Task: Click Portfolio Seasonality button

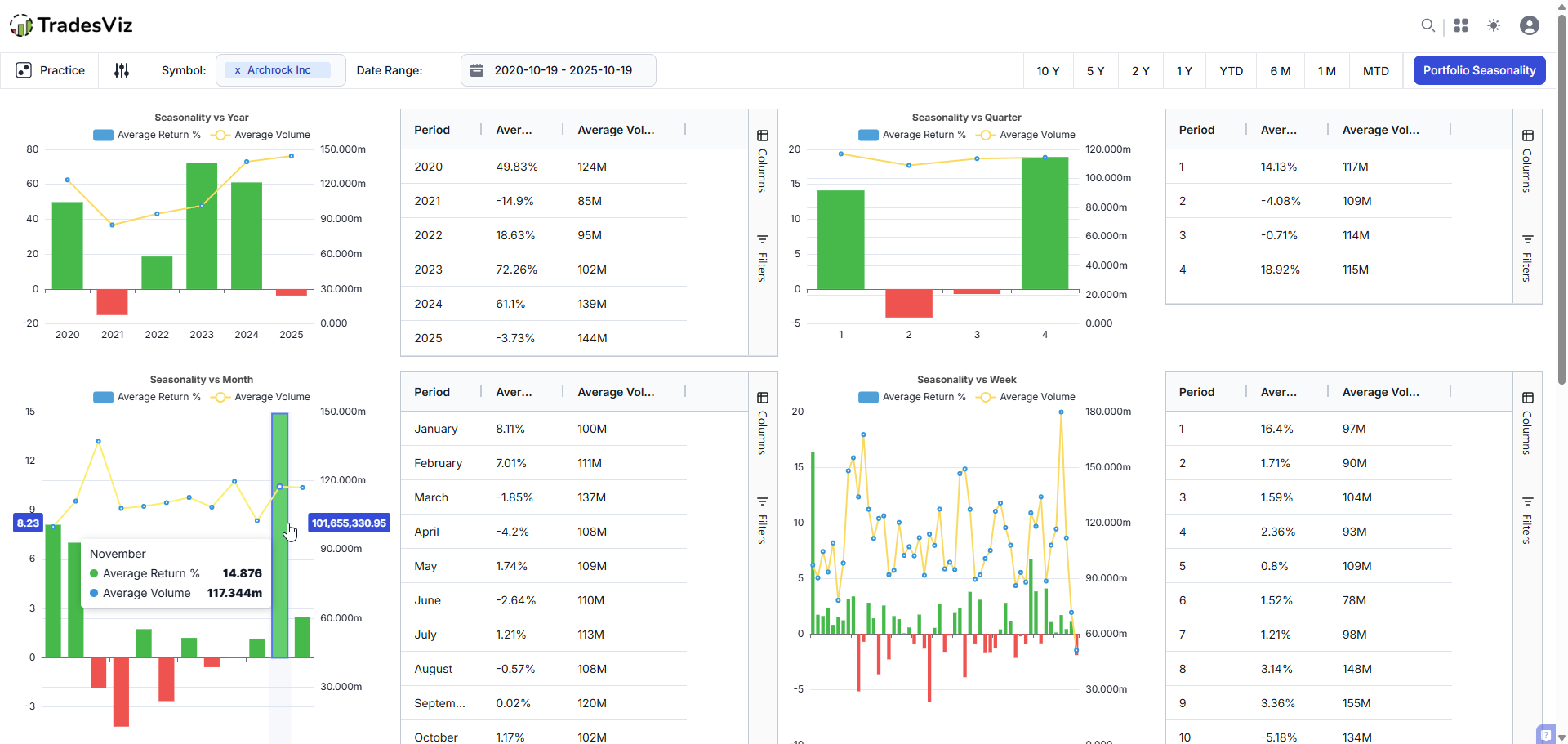Action: (1480, 71)
